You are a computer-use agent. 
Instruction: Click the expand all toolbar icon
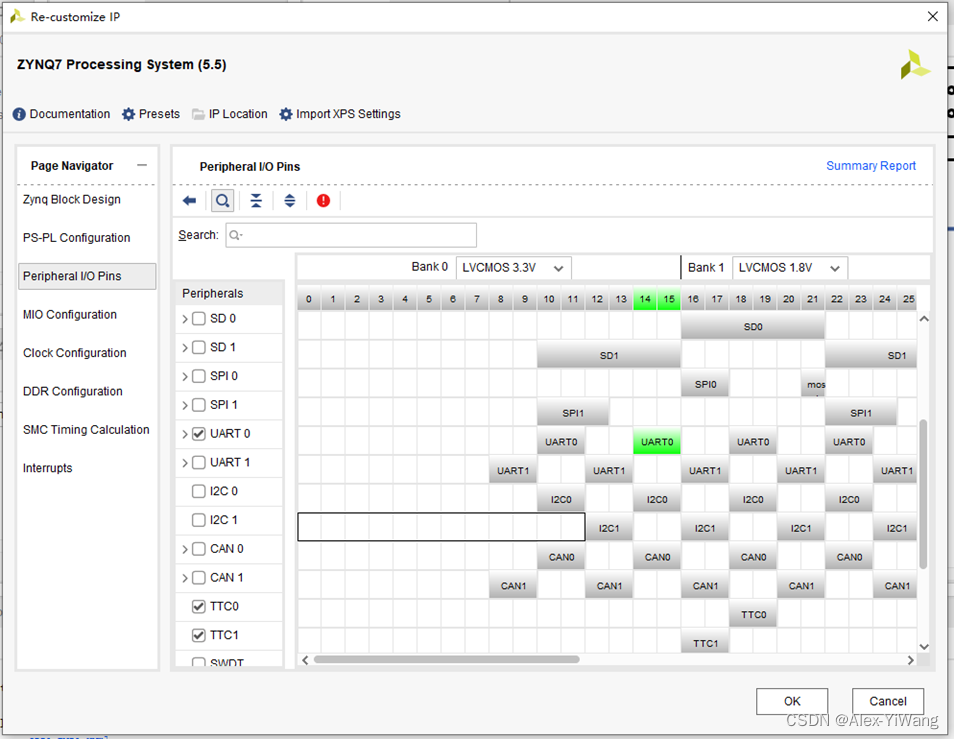[290, 200]
